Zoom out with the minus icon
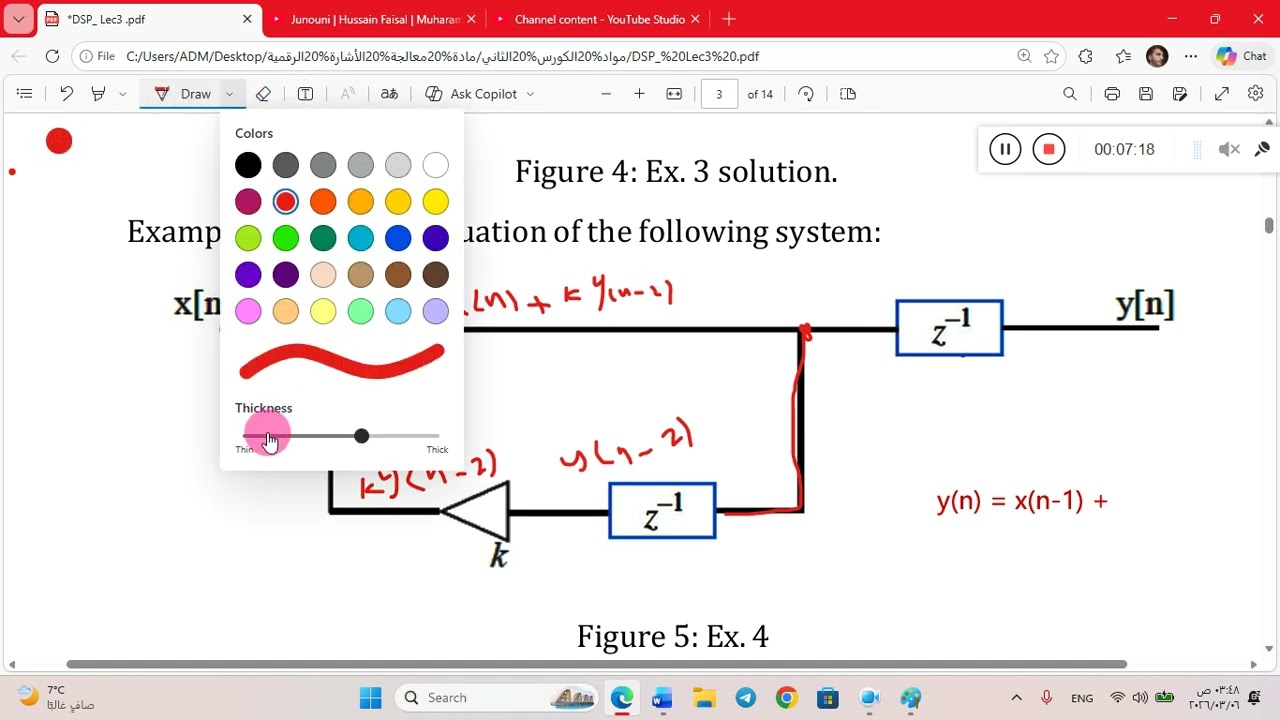Screen dimensions: 1280x720 click(x=606, y=94)
